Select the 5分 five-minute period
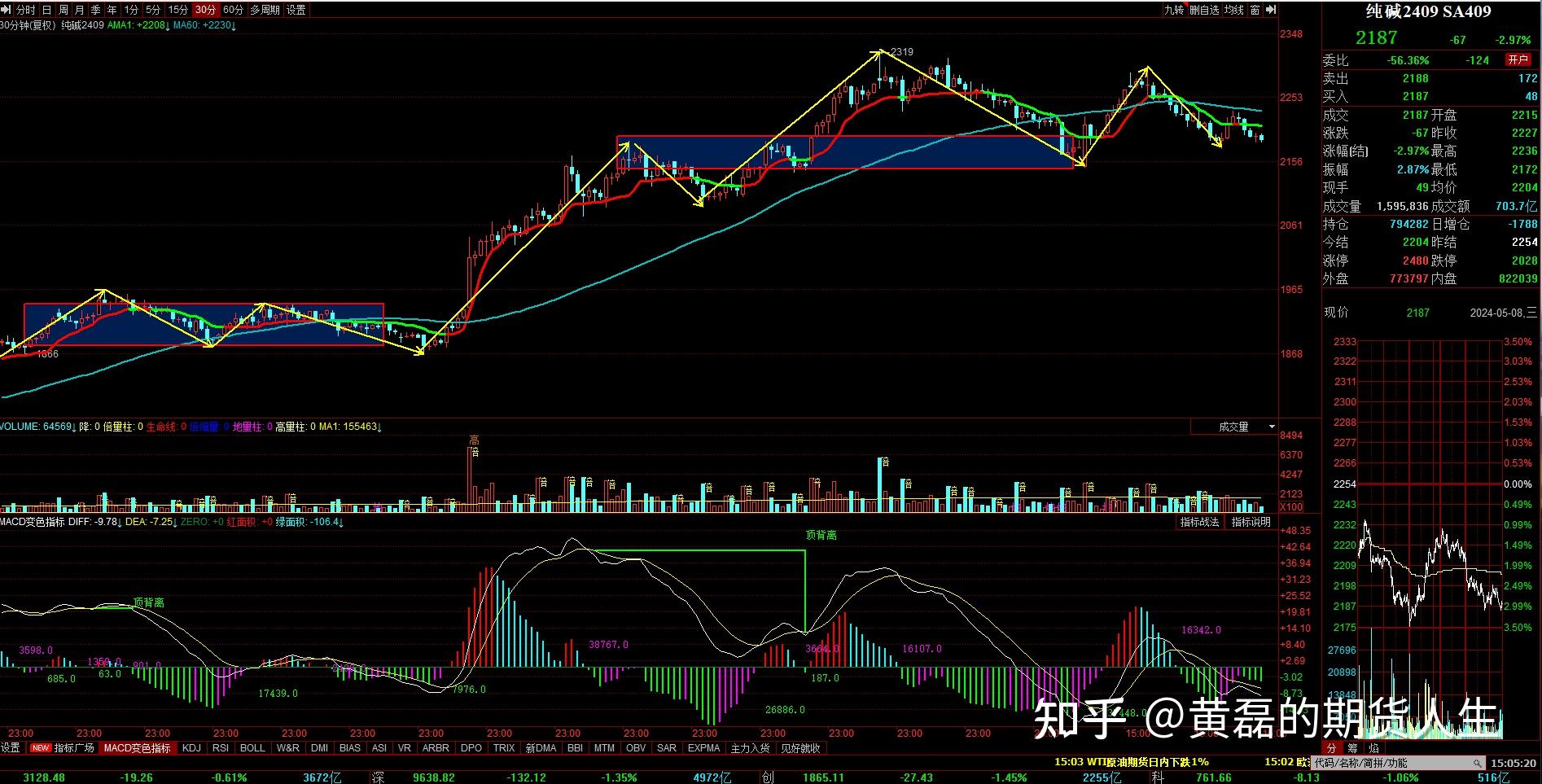 153,10
